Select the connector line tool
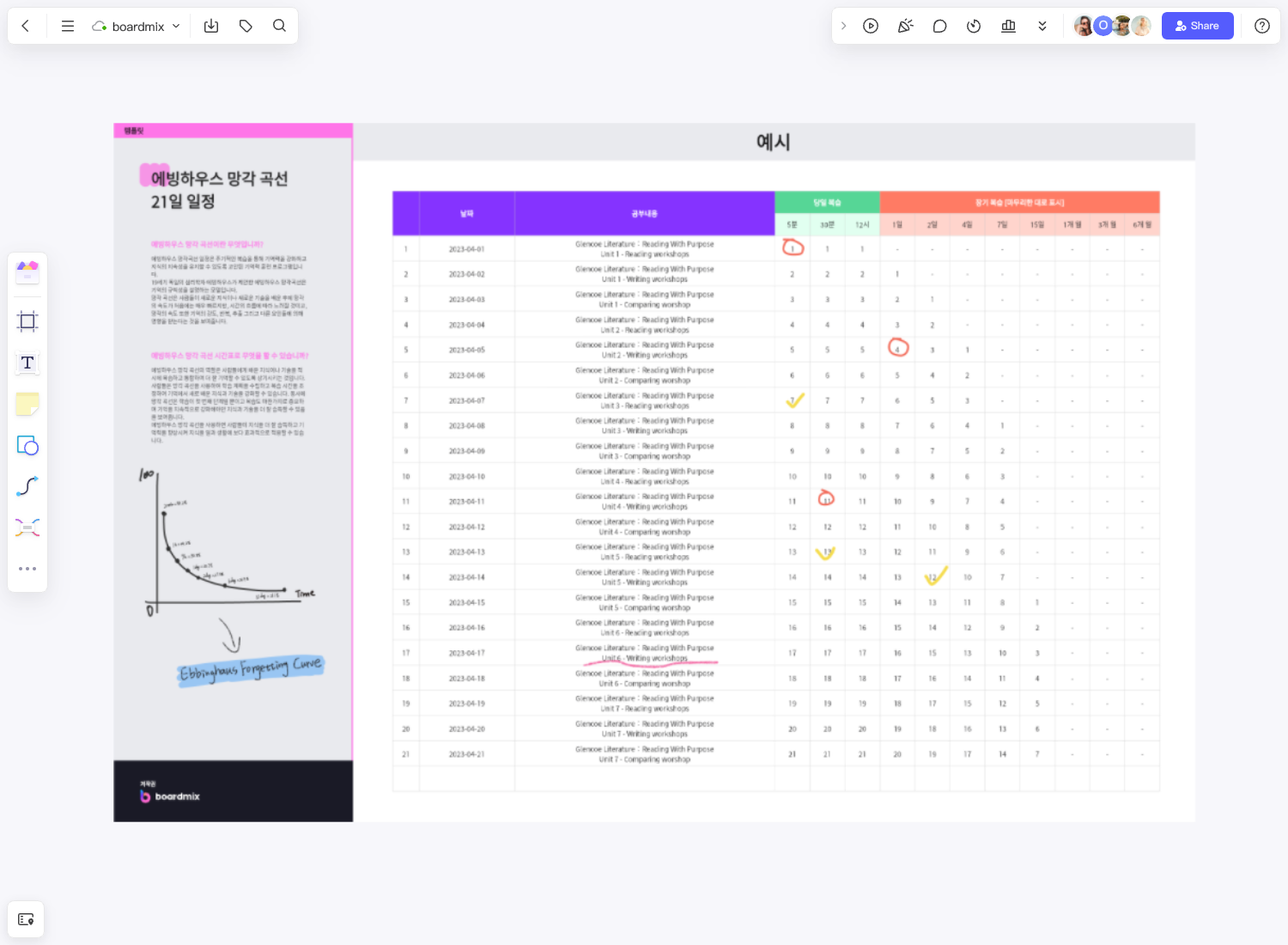 pyautogui.click(x=27, y=486)
